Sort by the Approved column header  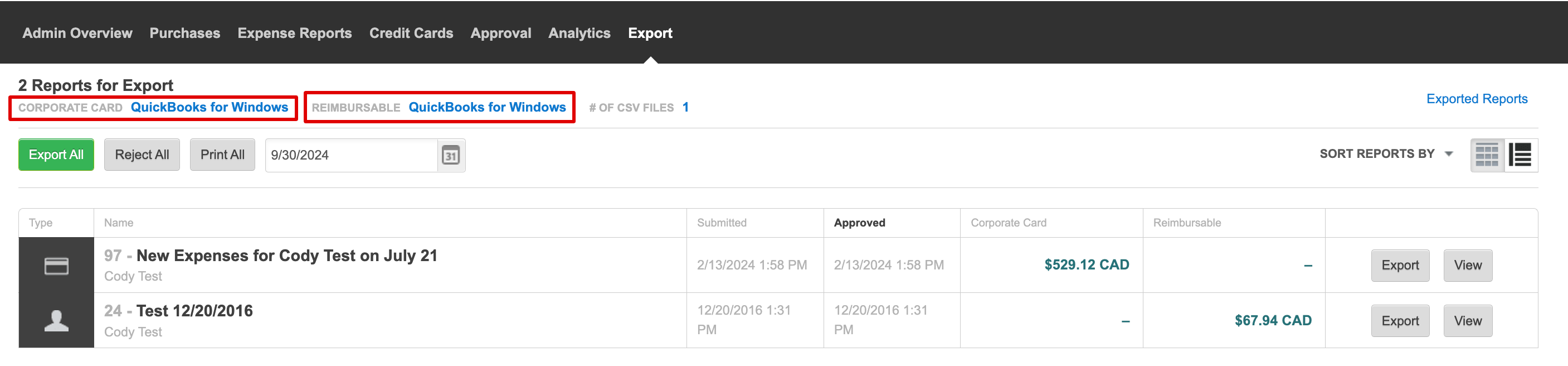859,223
